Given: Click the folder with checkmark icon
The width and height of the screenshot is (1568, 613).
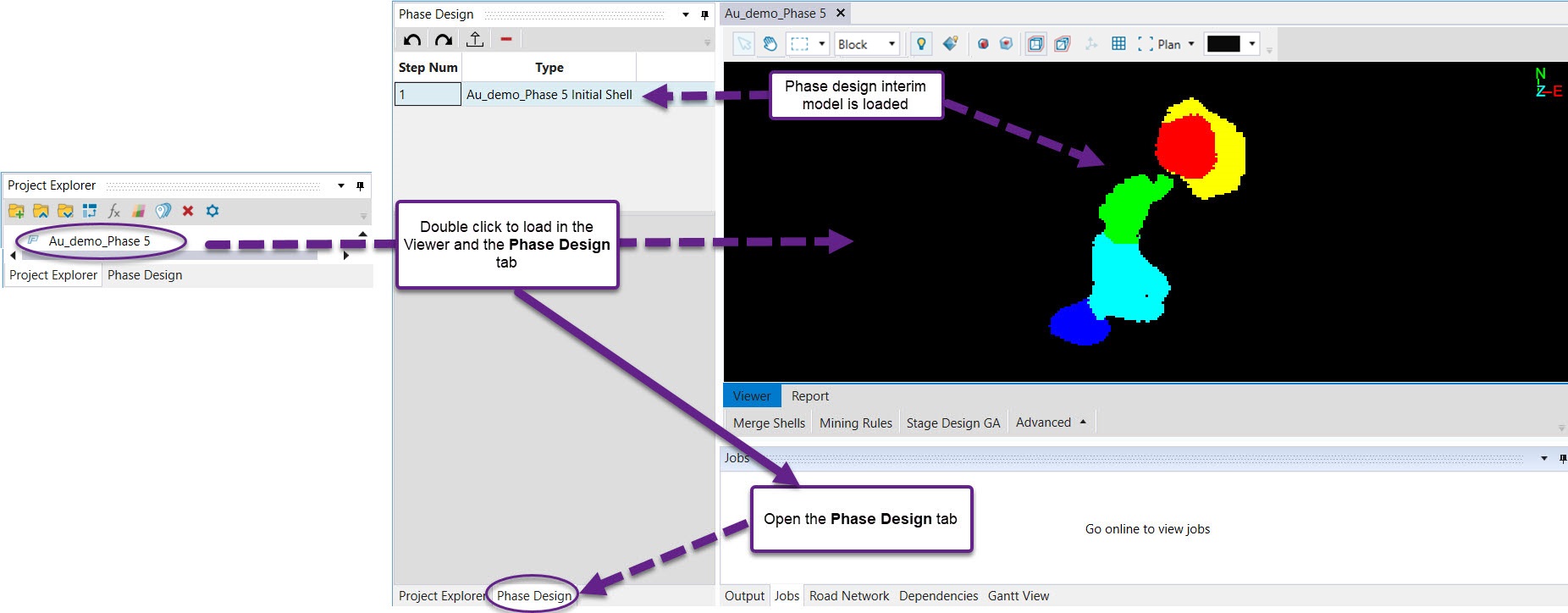Looking at the screenshot, I should (x=65, y=211).
